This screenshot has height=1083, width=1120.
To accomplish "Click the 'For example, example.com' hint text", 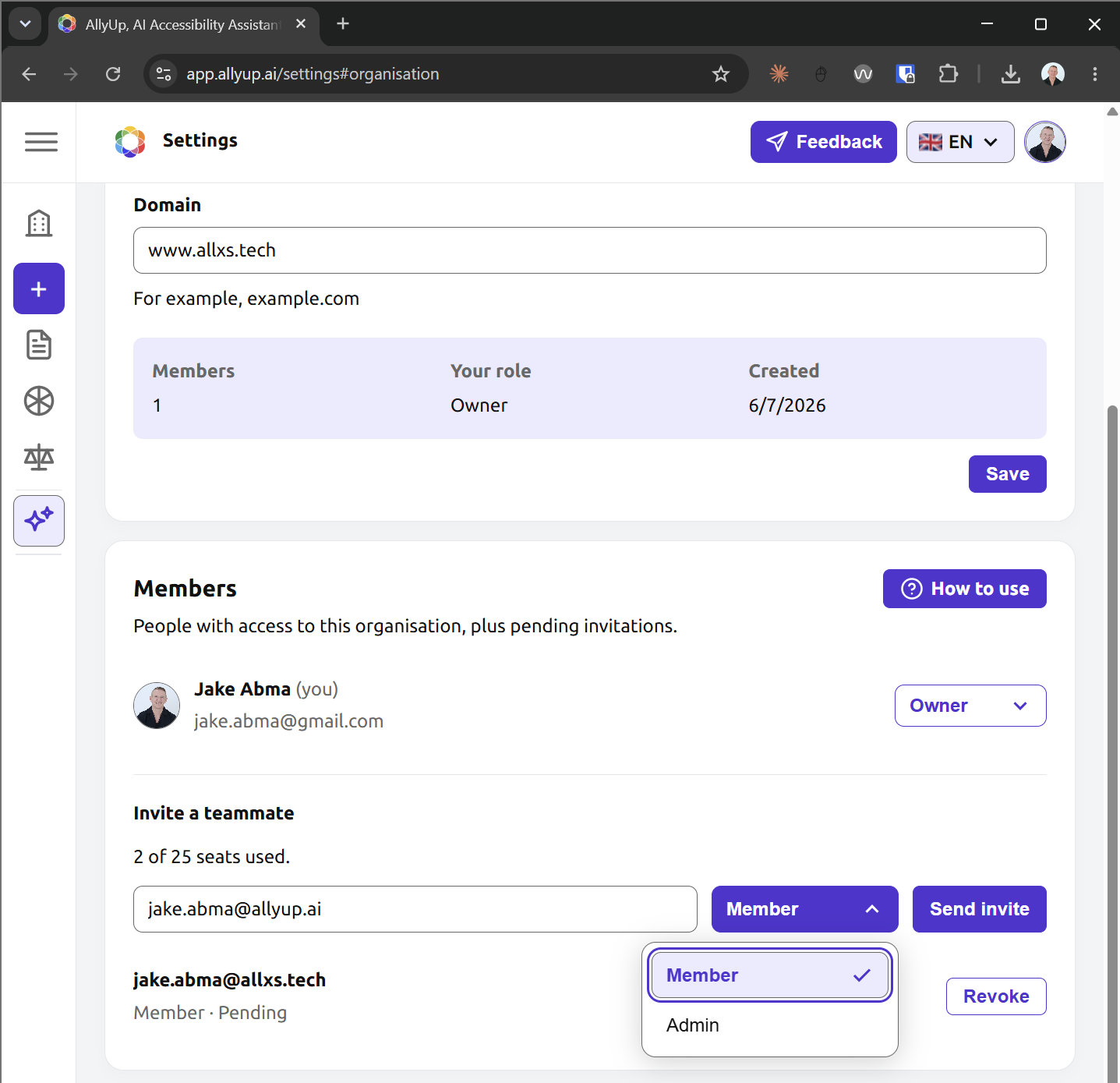I will tap(246, 299).
